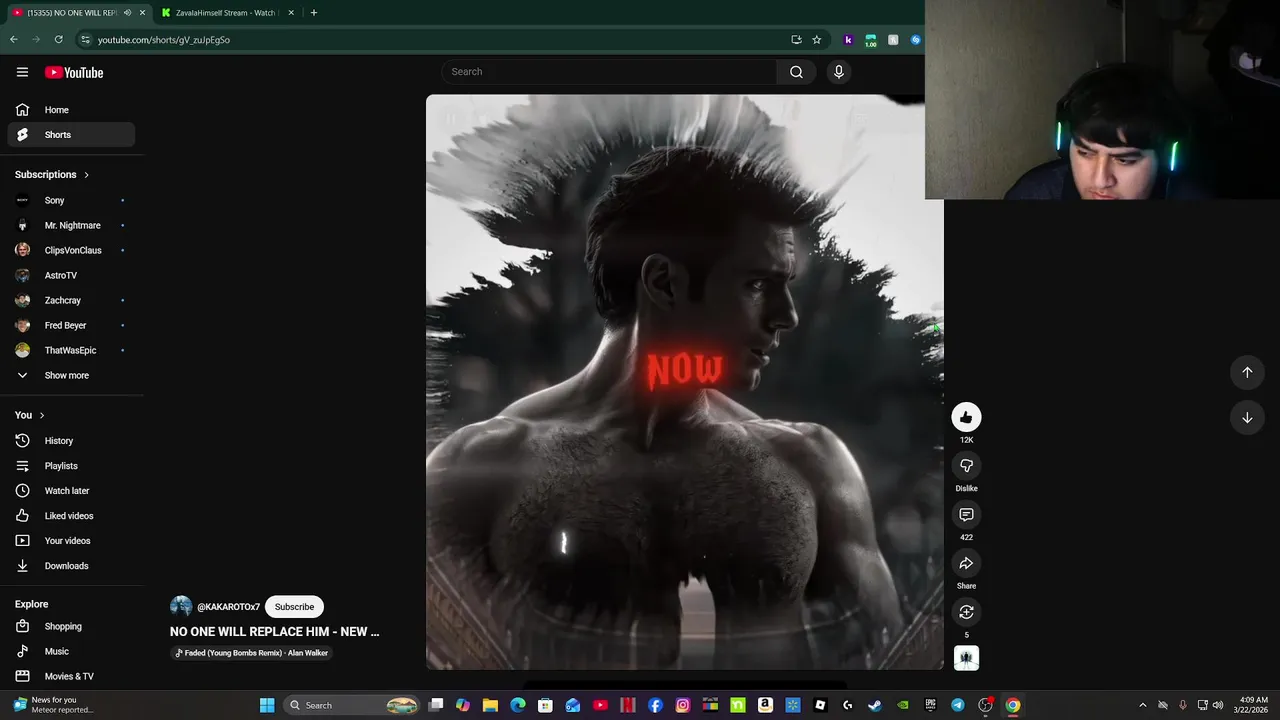Image resolution: width=1280 pixels, height=720 pixels.
Task: Open the Windows Start menu
Action: click(x=267, y=705)
